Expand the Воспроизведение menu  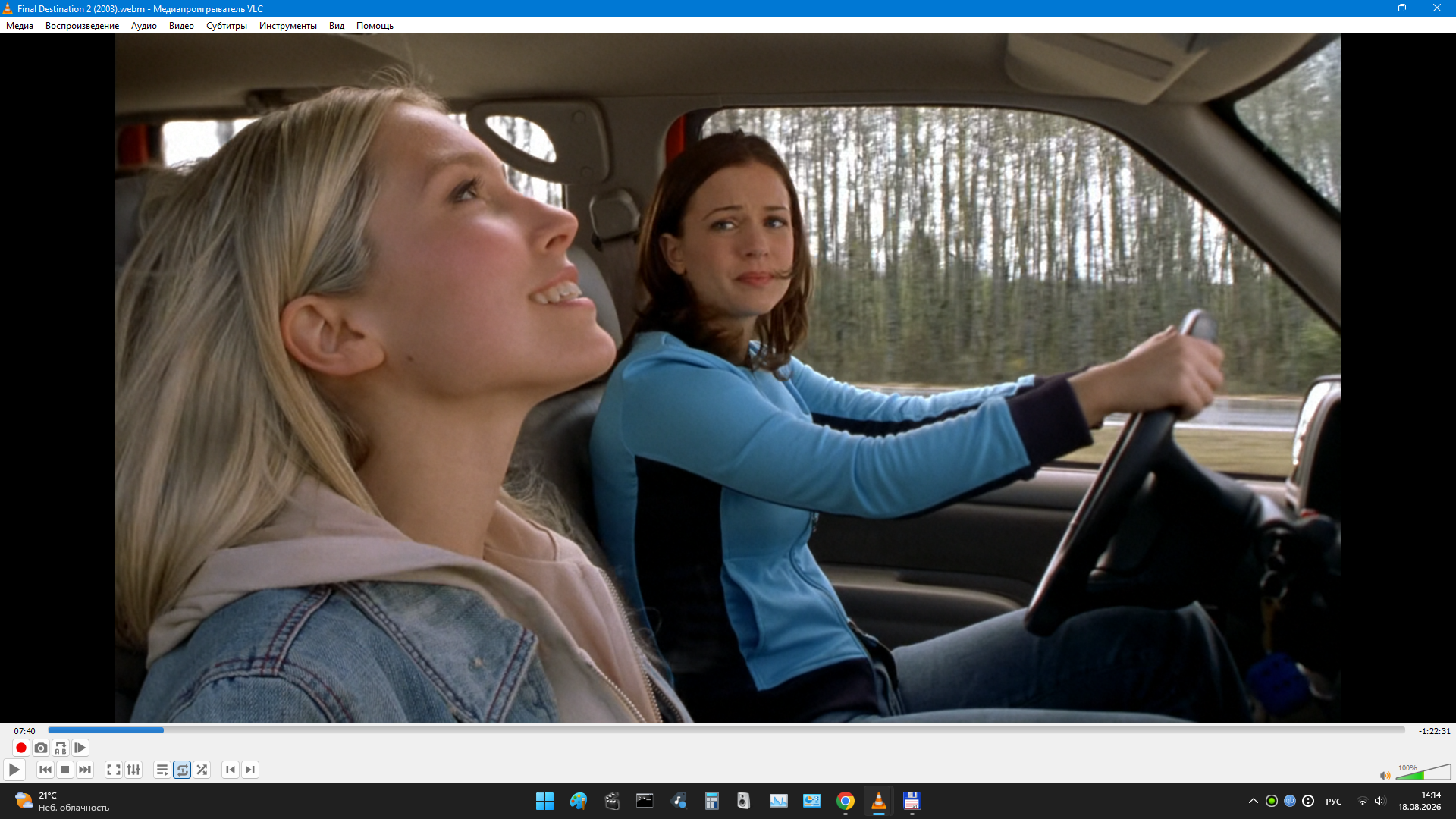coord(83,26)
